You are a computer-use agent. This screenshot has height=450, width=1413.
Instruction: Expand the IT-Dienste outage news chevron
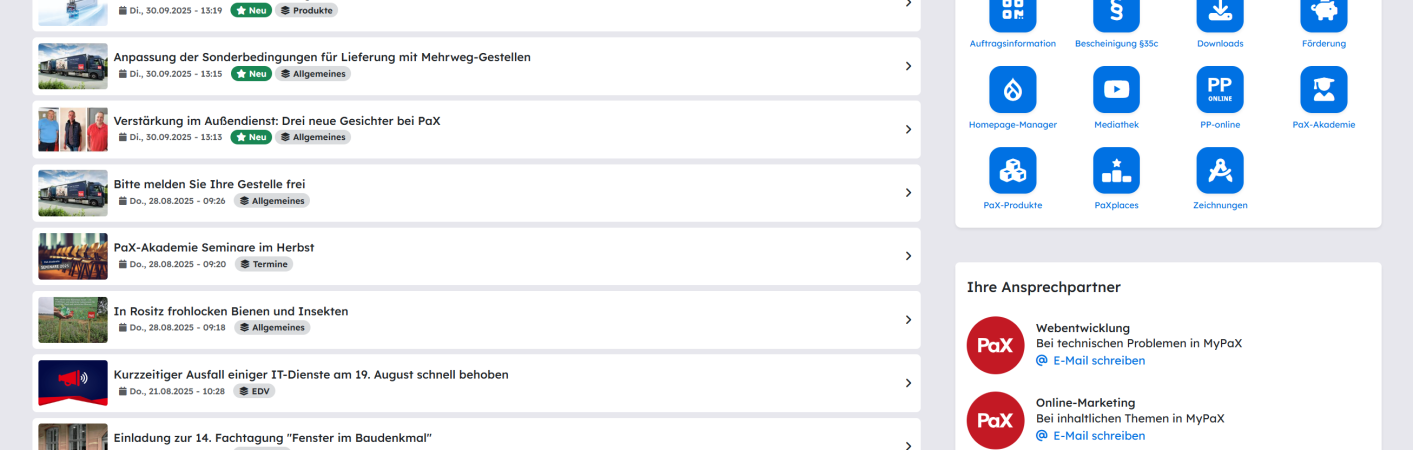point(908,383)
